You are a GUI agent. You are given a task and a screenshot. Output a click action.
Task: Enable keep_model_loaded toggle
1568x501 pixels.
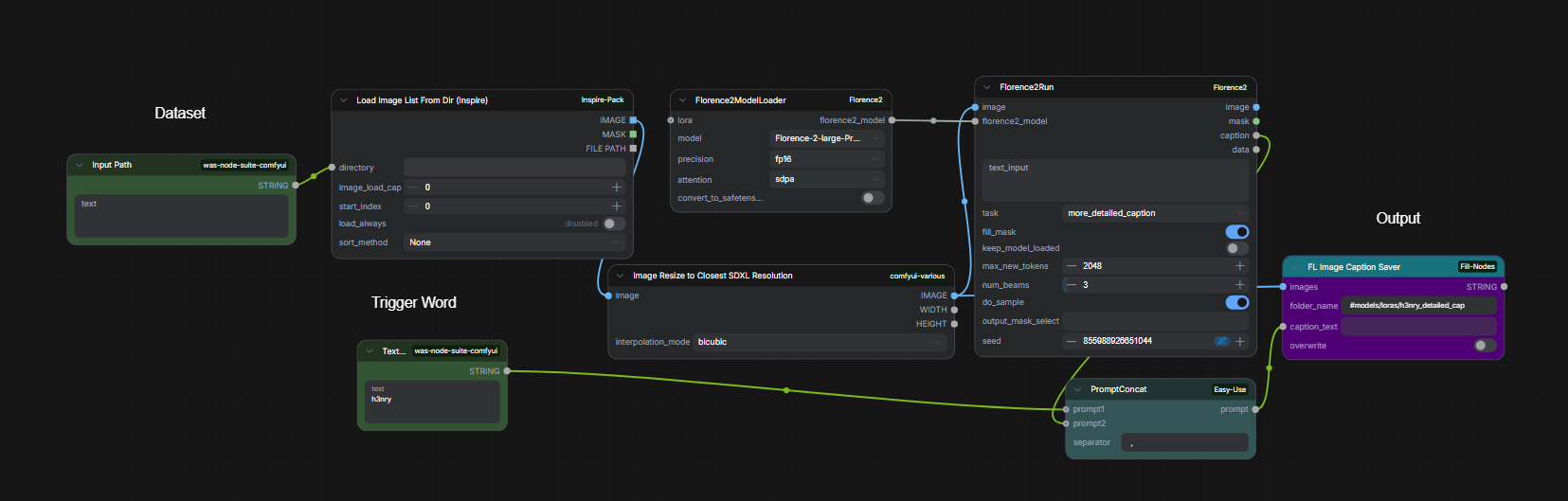click(x=1236, y=248)
